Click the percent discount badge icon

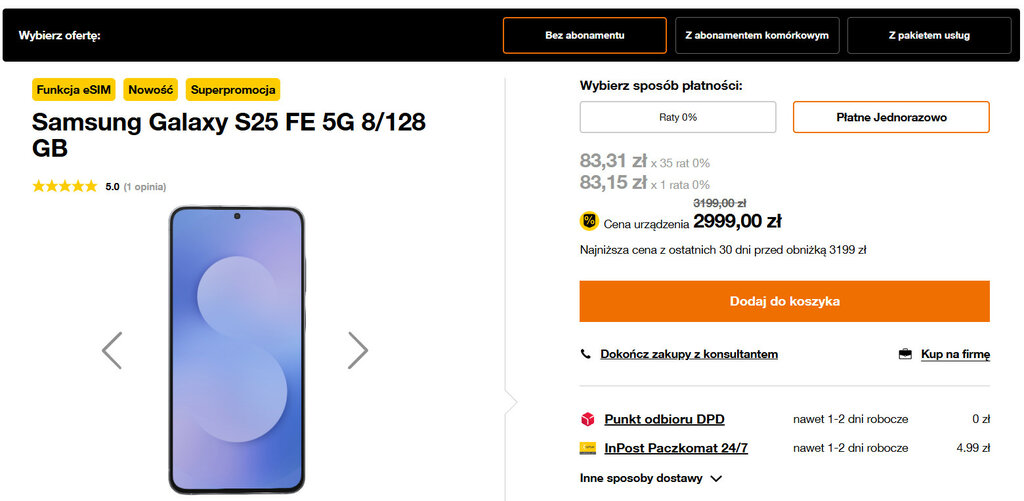click(589, 221)
